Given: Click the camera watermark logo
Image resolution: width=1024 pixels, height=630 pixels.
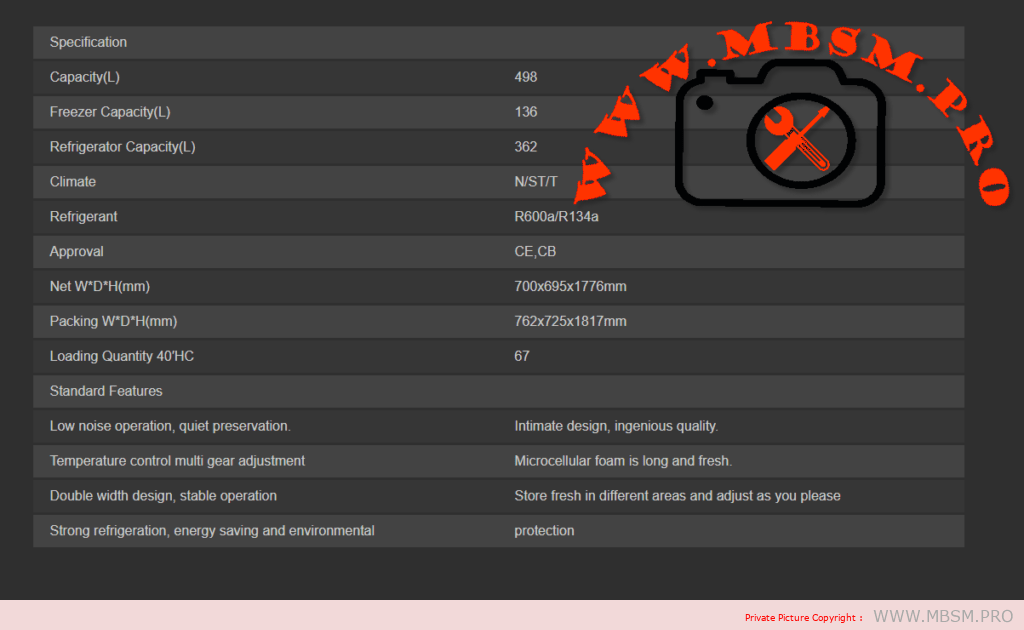Looking at the screenshot, I should pyautogui.click(x=780, y=133).
